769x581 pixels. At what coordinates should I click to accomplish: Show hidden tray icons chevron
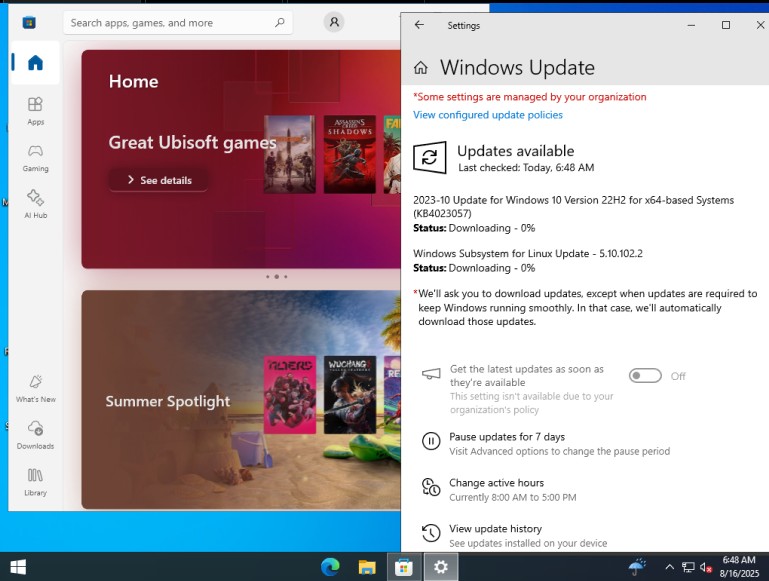669,567
